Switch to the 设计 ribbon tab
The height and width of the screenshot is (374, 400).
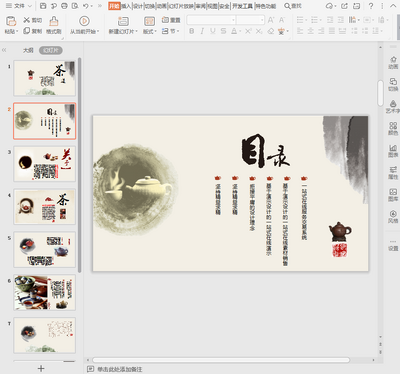click(138, 6)
